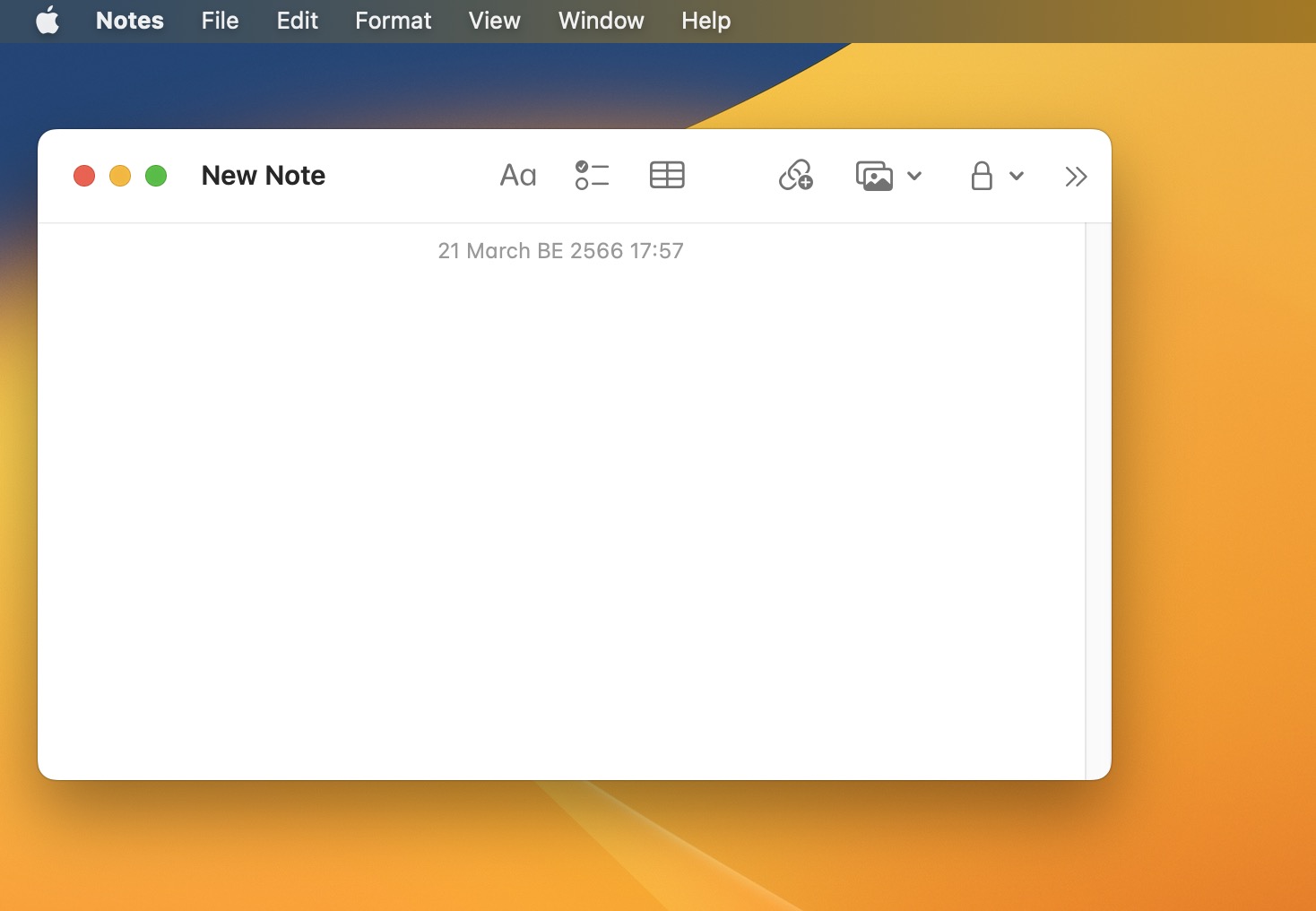Click the lock note padlock icon

coord(982,176)
